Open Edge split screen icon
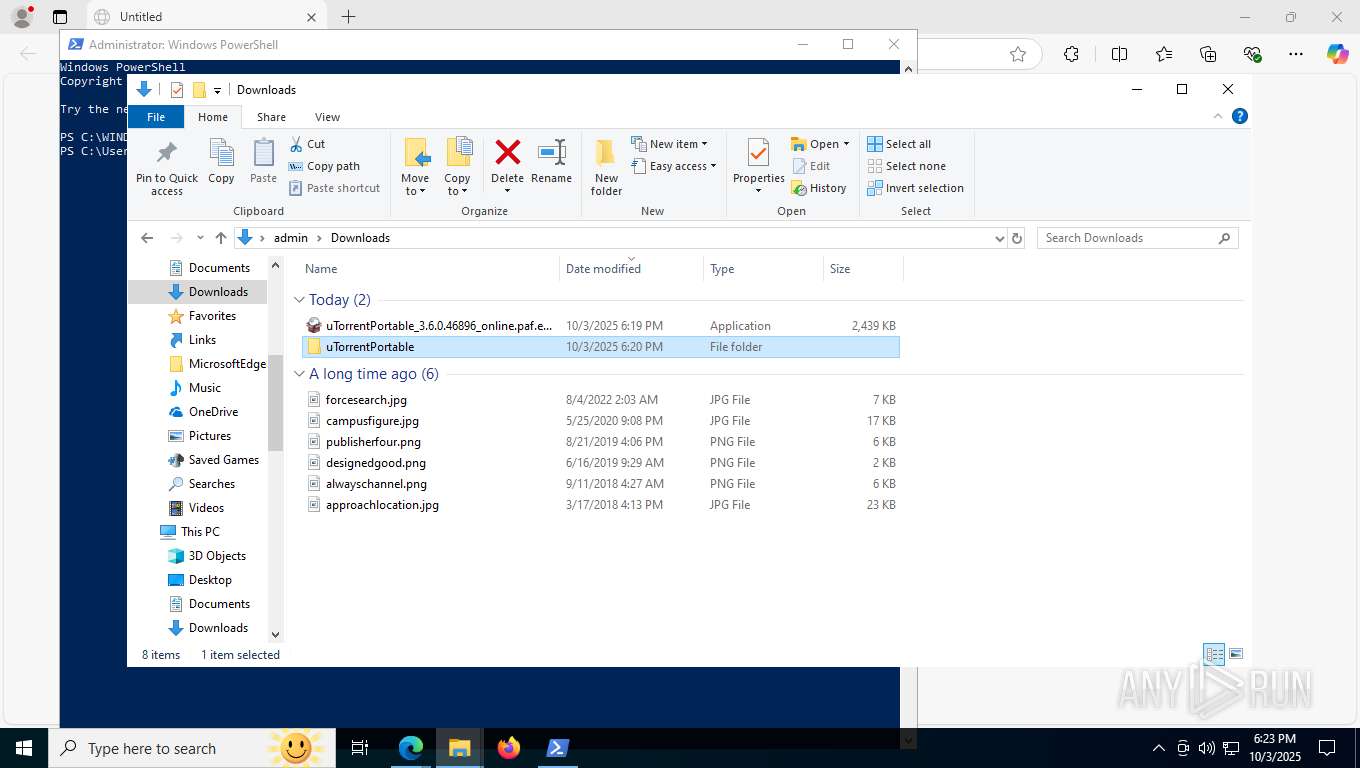 pyautogui.click(x=1119, y=54)
